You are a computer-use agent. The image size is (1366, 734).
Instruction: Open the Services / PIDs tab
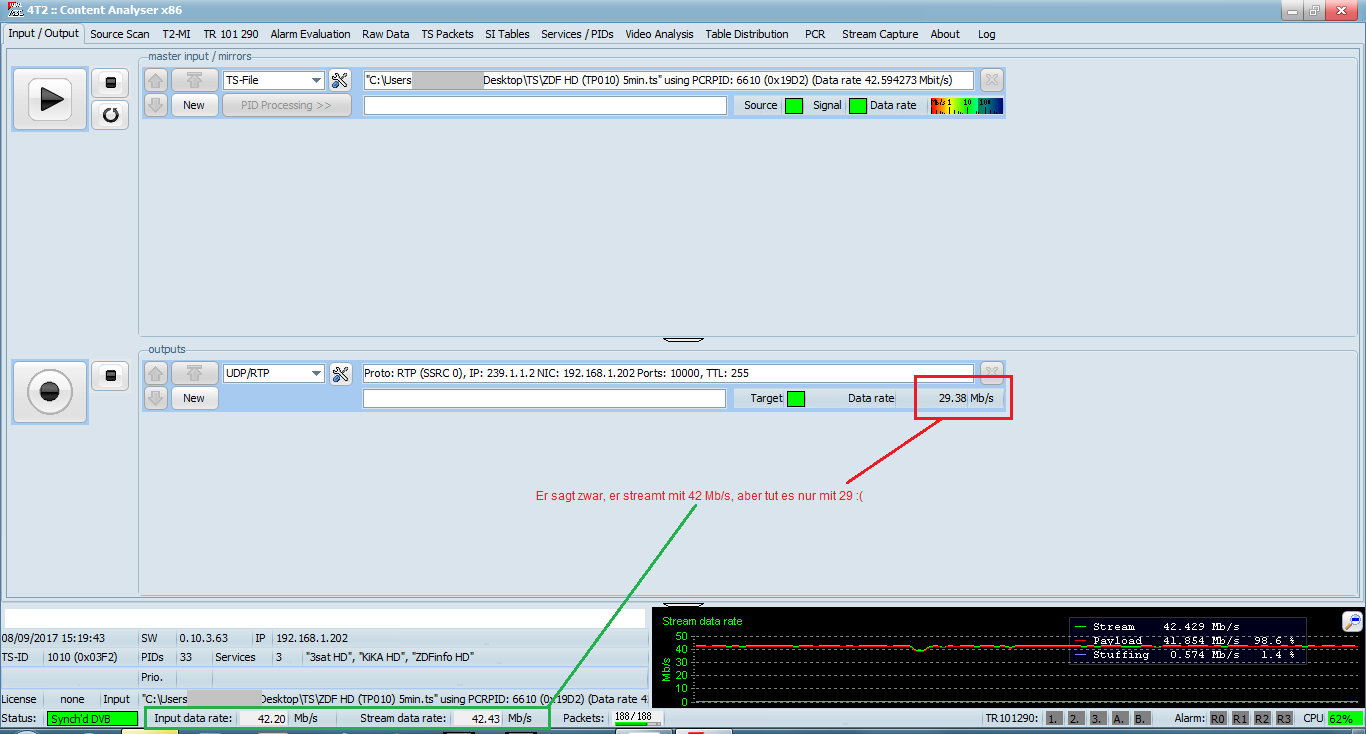click(577, 34)
